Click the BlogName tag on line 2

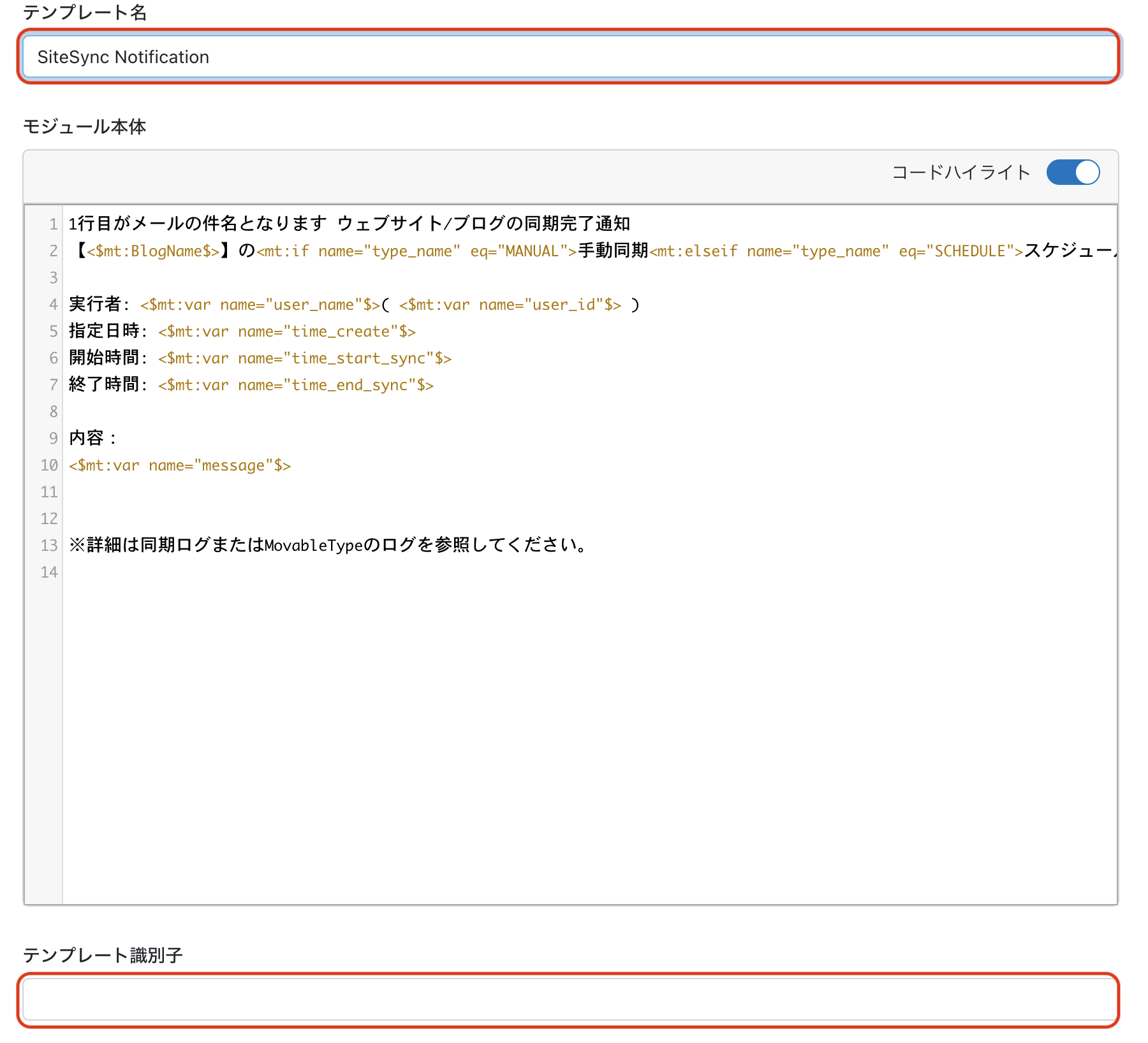tap(153, 251)
